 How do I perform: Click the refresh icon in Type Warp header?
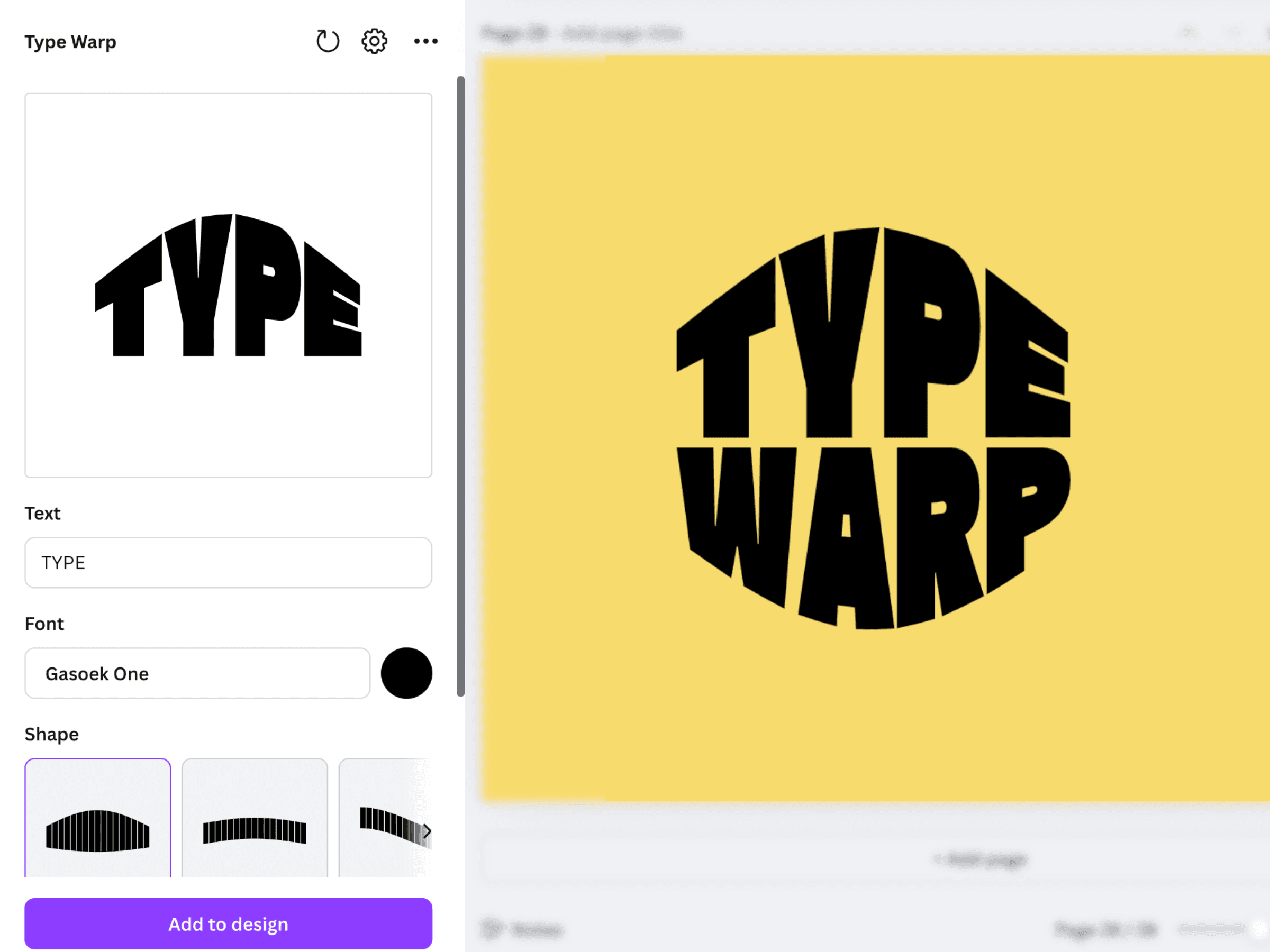click(x=328, y=41)
